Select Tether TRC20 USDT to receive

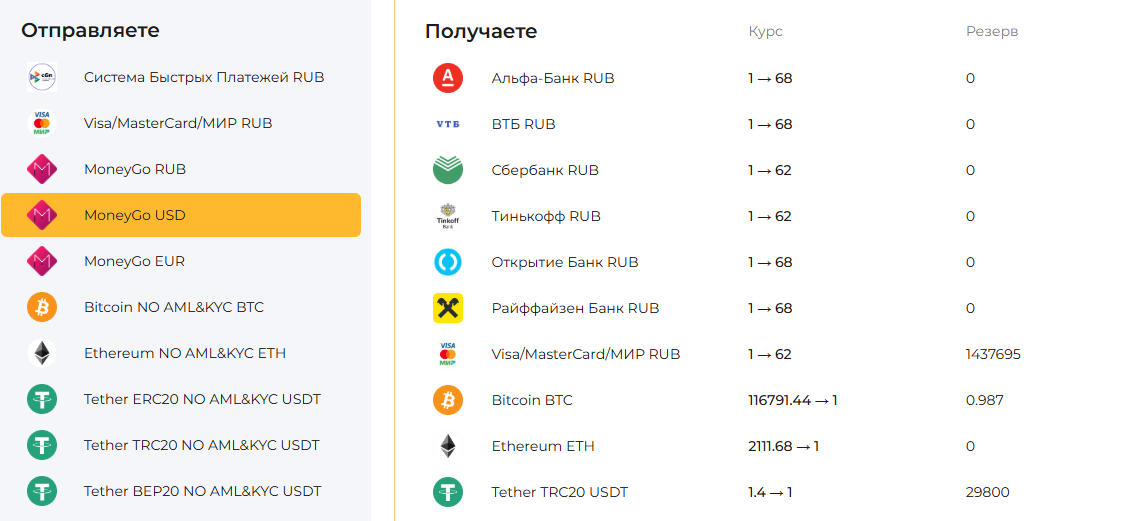point(560,492)
